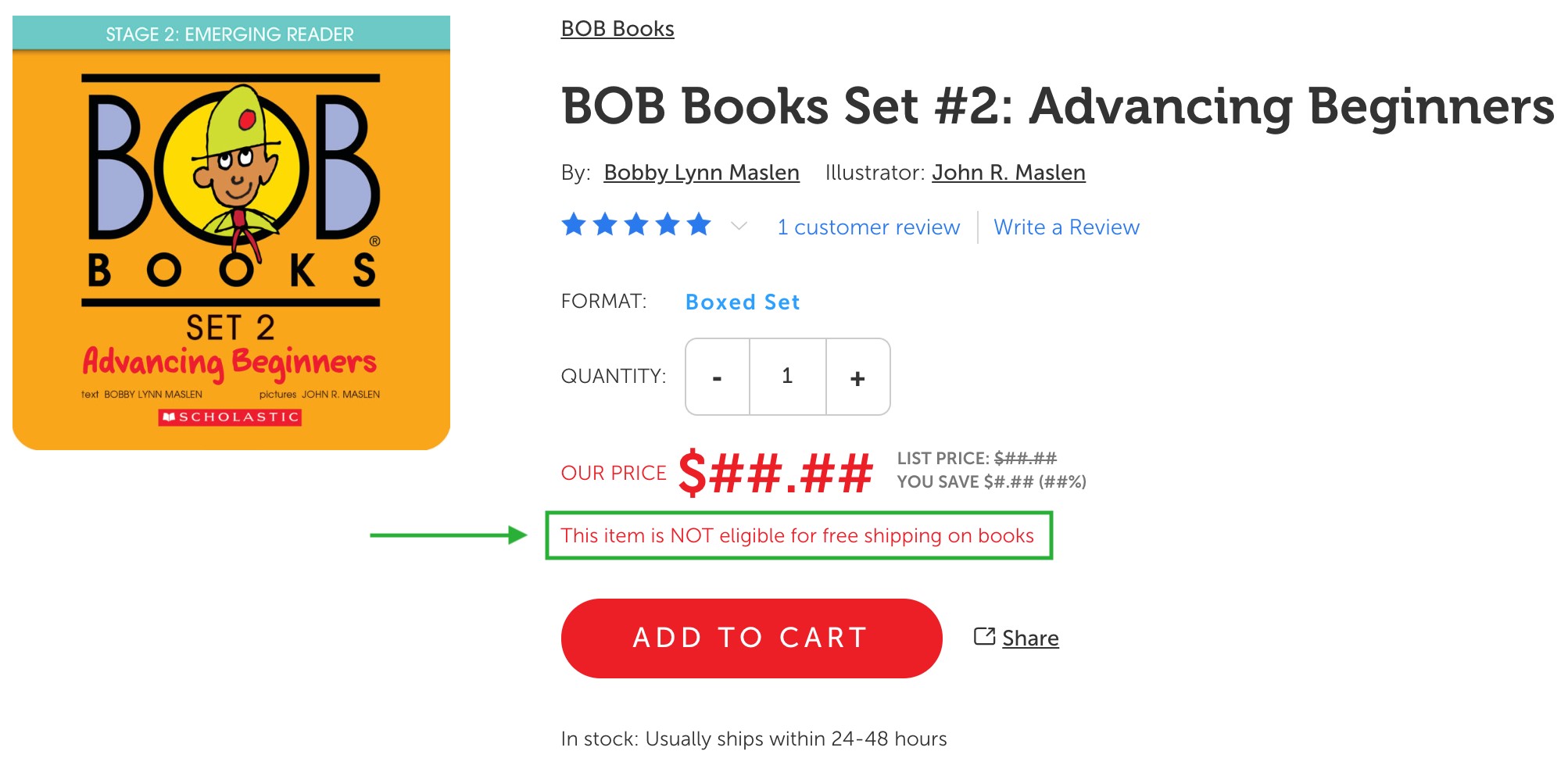
Task: Click the first blue rating star
Action: point(574,225)
